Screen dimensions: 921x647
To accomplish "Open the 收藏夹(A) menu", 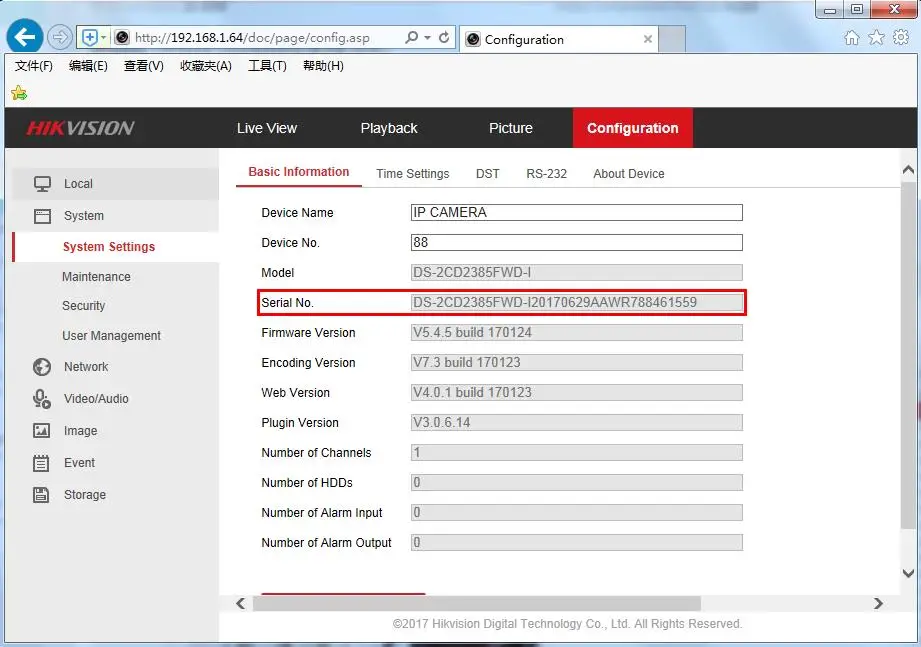I will (206, 66).
